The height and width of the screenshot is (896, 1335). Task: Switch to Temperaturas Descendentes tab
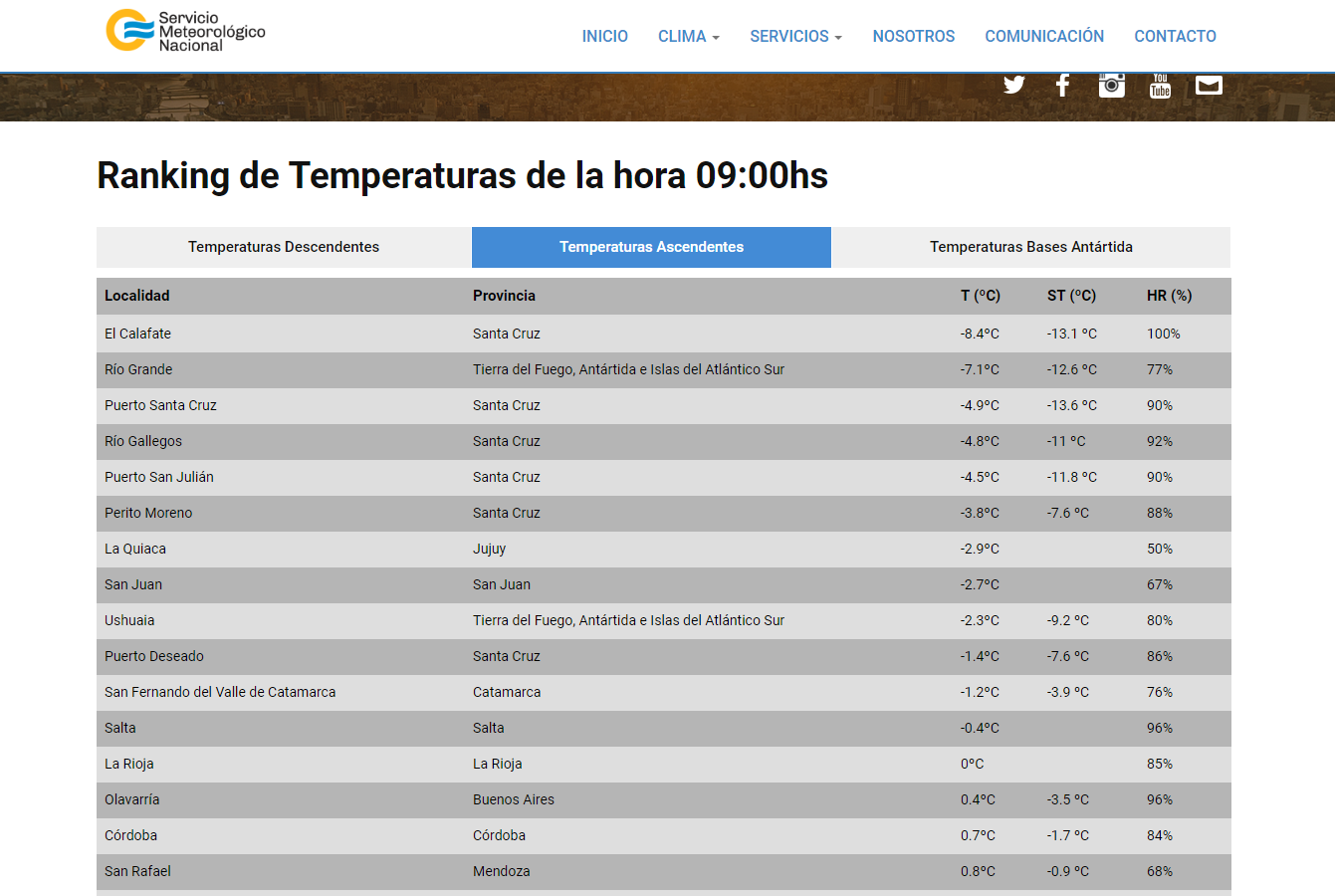(284, 247)
